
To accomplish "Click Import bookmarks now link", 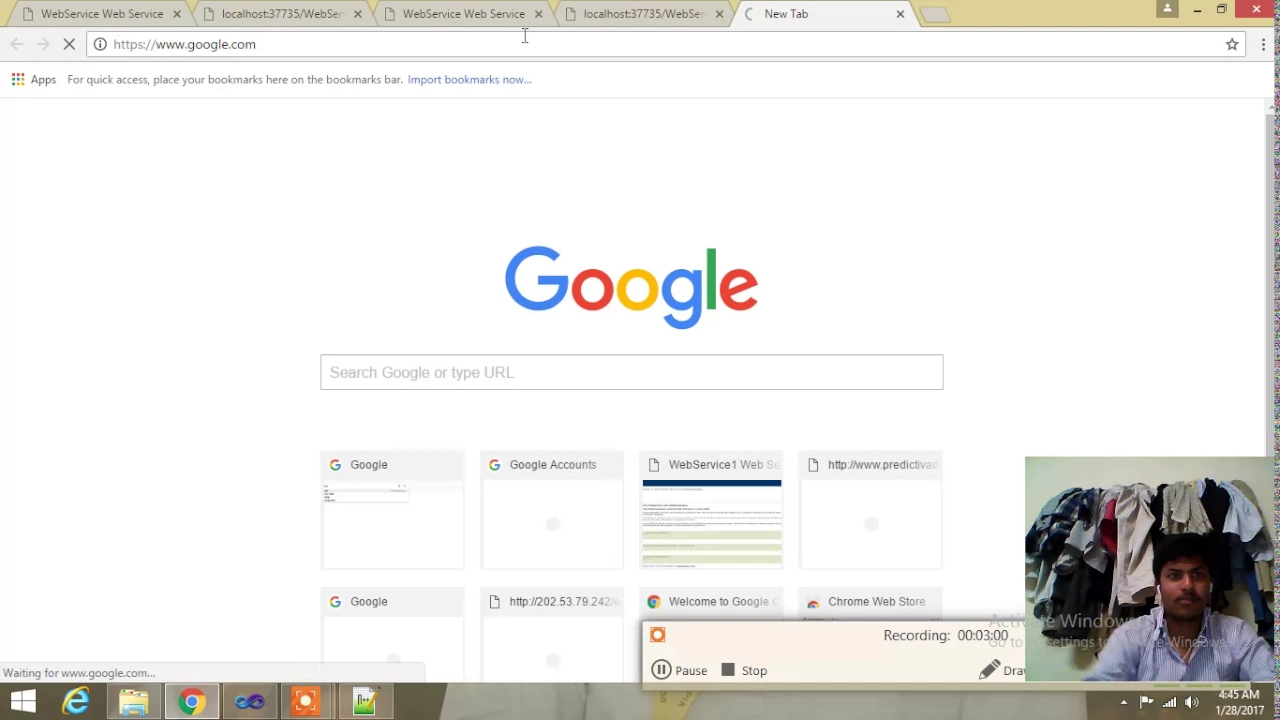I will pyautogui.click(x=469, y=79).
